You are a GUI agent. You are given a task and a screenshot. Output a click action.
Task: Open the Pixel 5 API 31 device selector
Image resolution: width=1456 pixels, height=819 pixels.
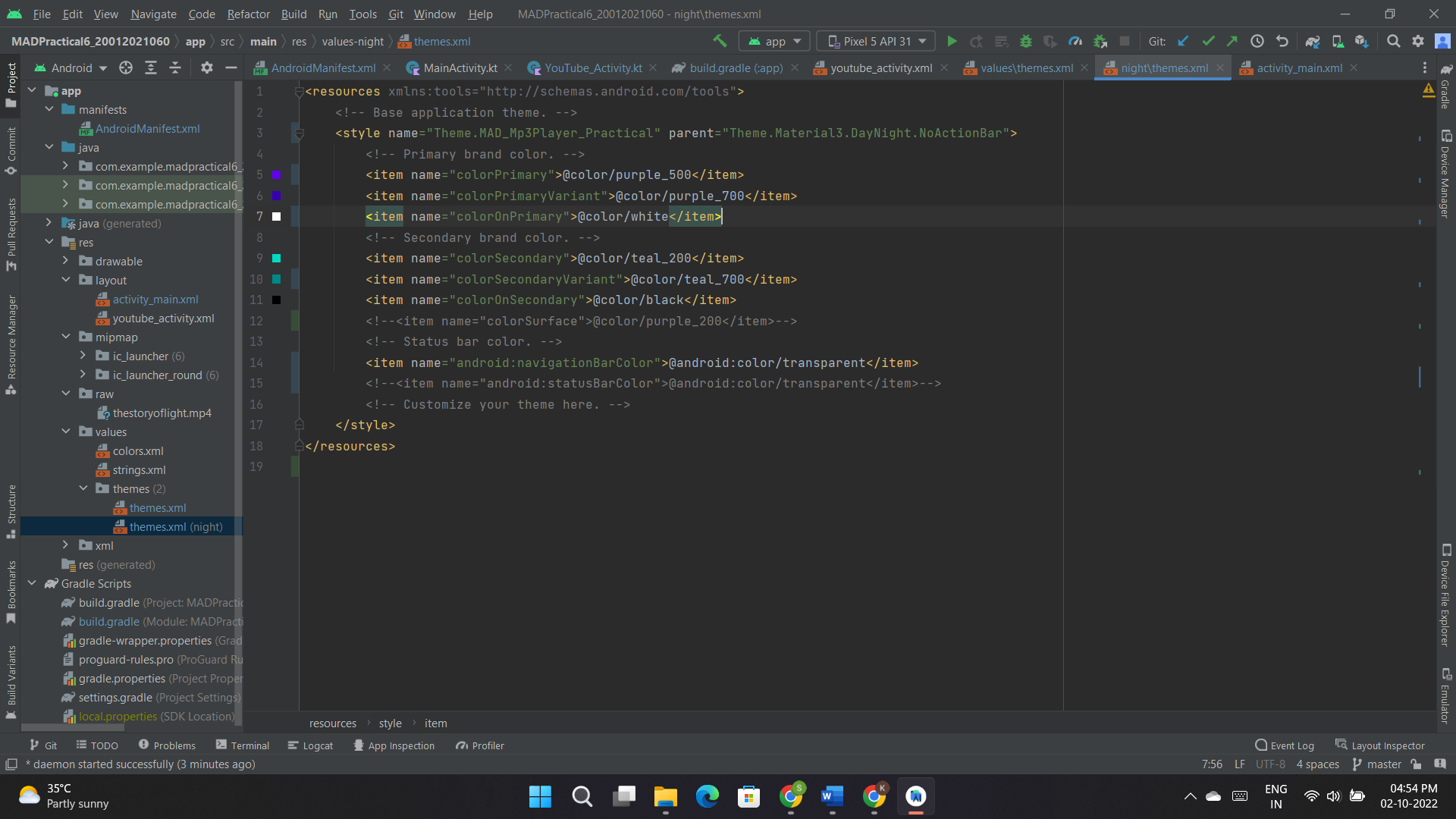(x=874, y=41)
